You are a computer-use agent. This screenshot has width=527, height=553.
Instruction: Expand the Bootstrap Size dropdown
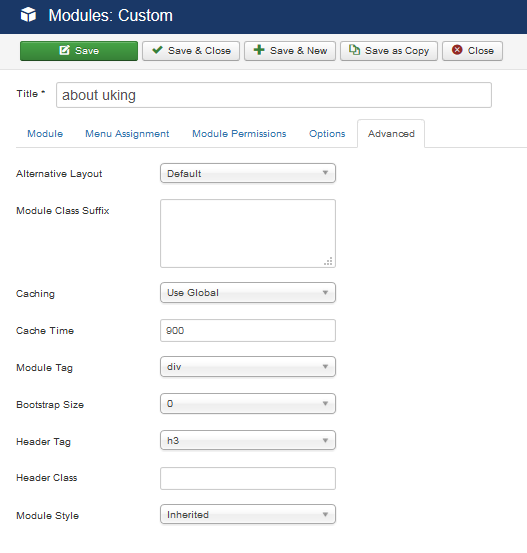tap(248, 403)
